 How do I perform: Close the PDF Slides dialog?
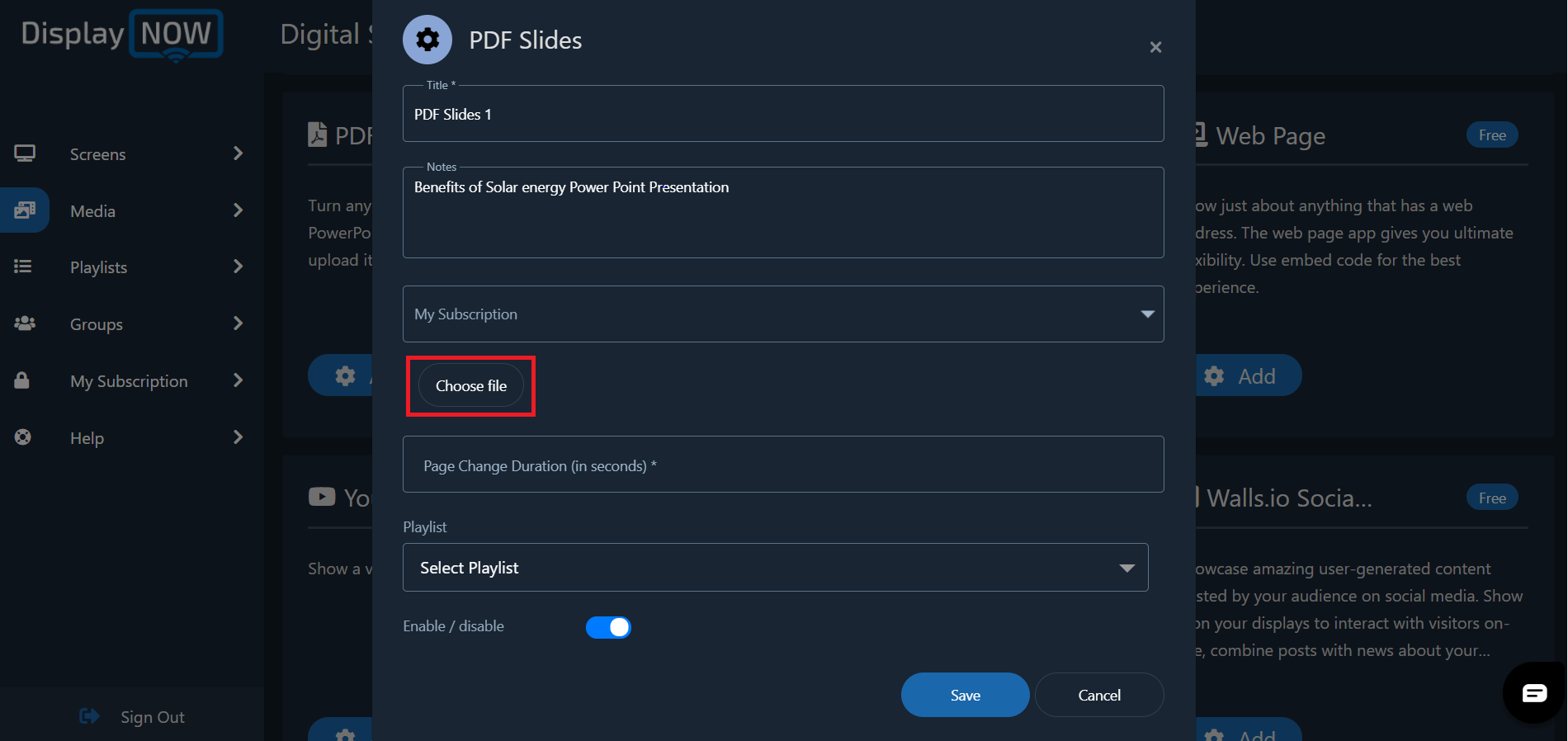(x=1155, y=48)
